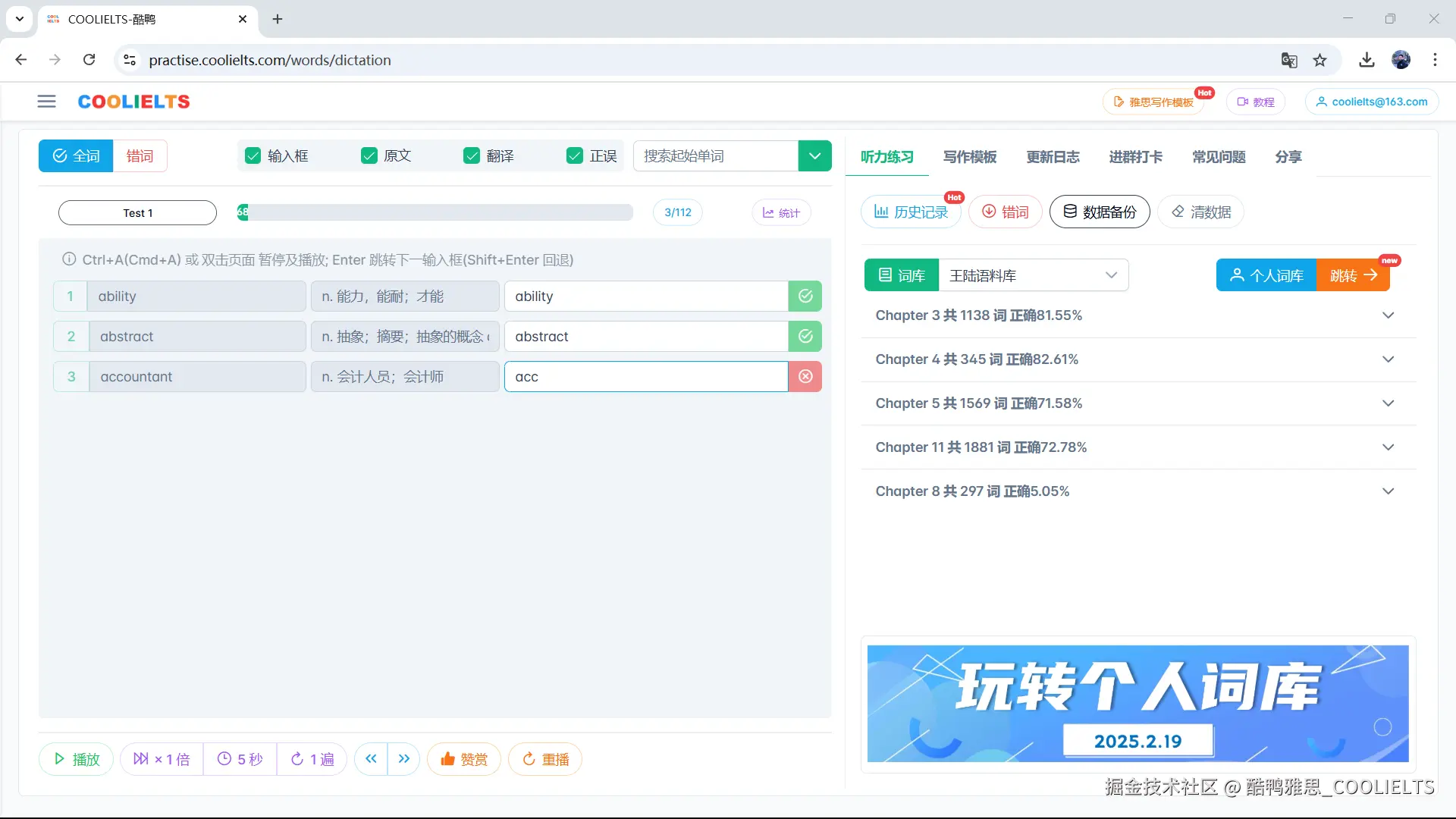
Task: Switch to the 写作模板 tab
Action: pyautogui.click(x=969, y=157)
